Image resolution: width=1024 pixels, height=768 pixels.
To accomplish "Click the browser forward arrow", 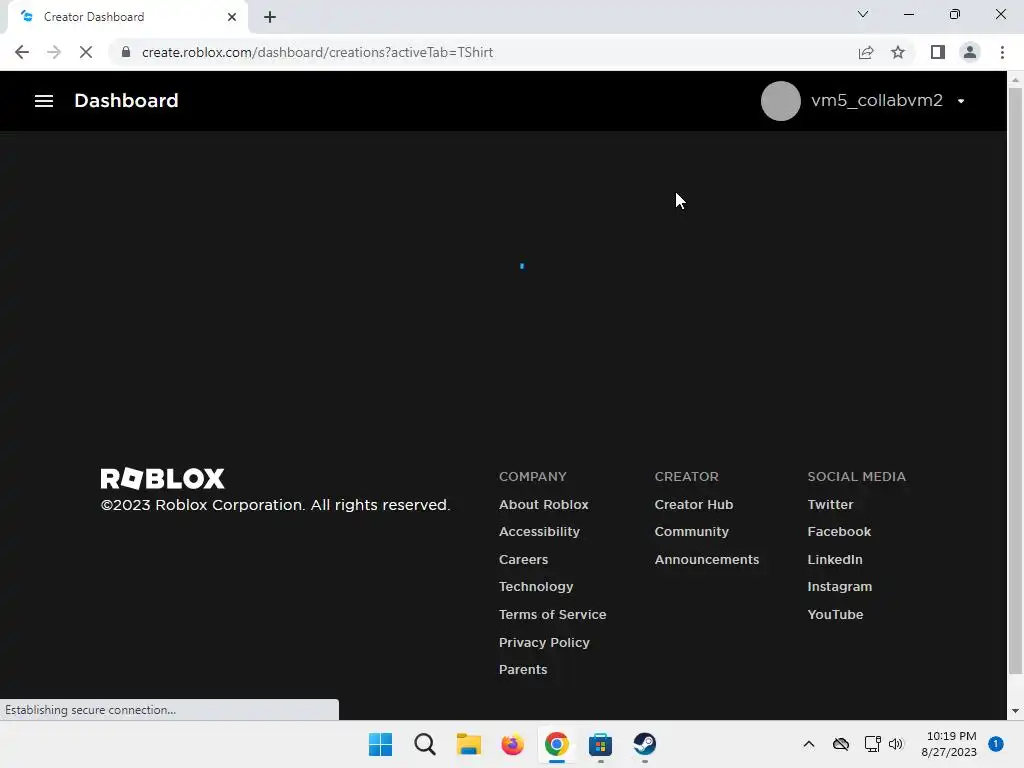I will pos(54,52).
